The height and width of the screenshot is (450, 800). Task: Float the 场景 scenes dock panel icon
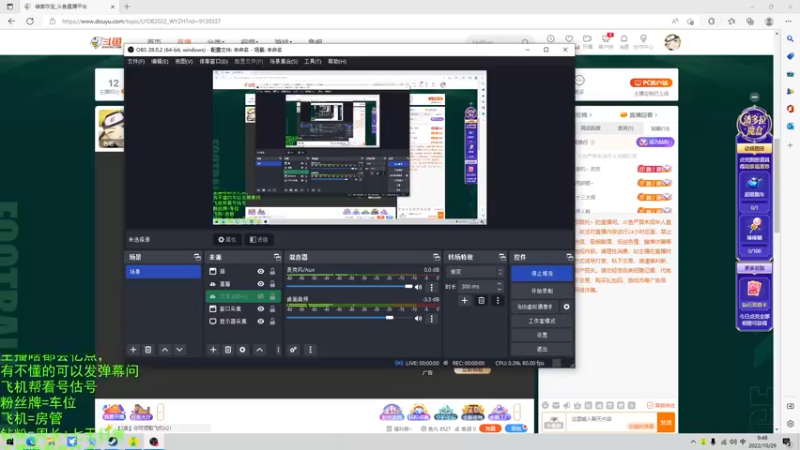197,257
